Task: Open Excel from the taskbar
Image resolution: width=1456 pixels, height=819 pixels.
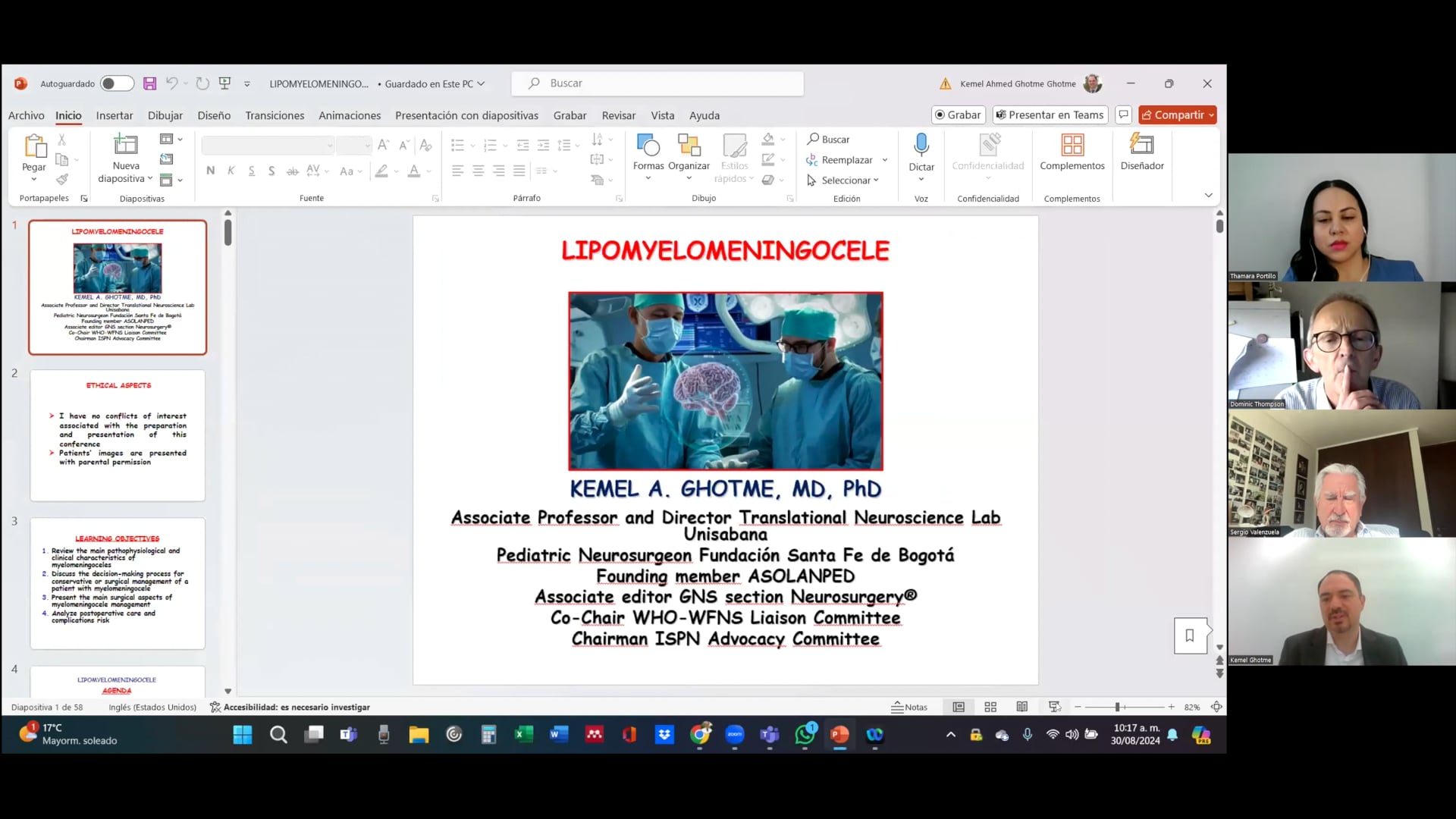Action: click(x=523, y=734)
